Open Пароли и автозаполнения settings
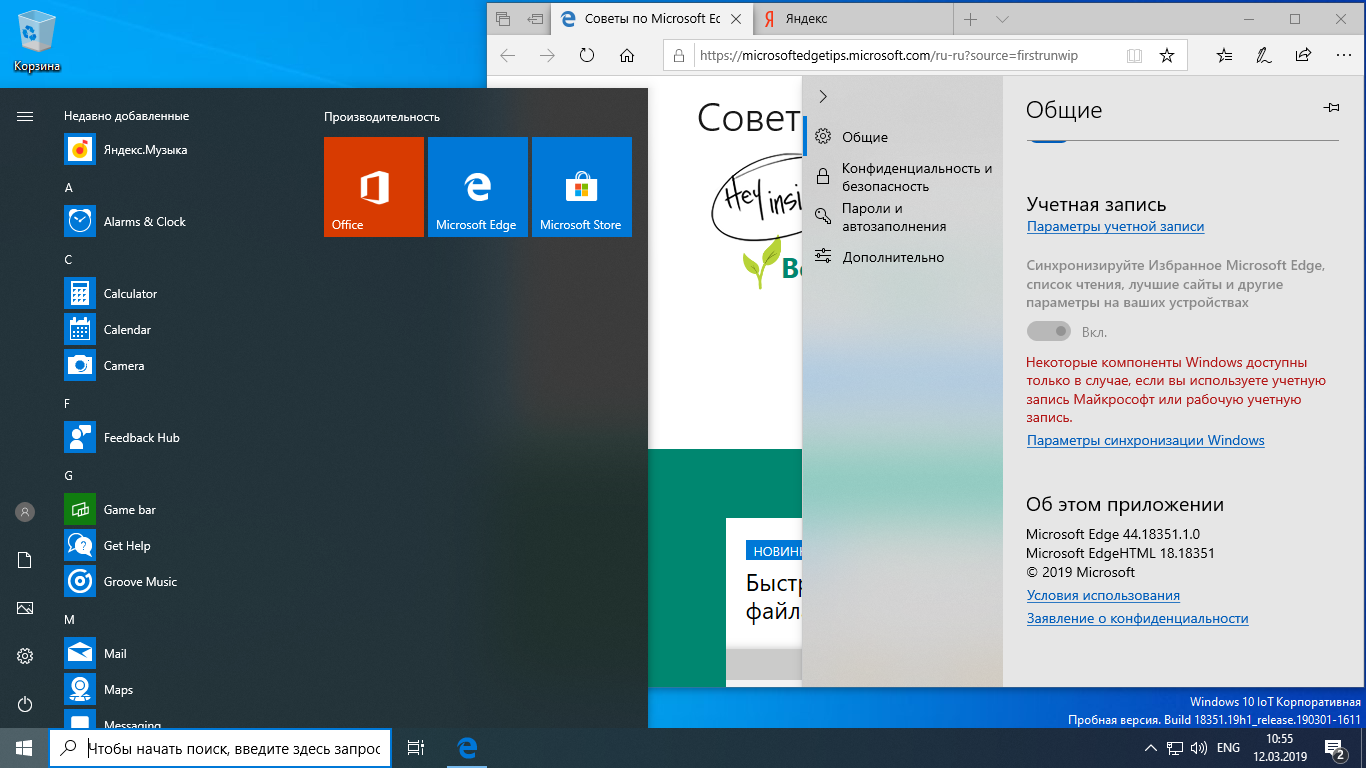The width and height of the screenshot is (1366, 768). pyautogui.click(x=902, y=217)
